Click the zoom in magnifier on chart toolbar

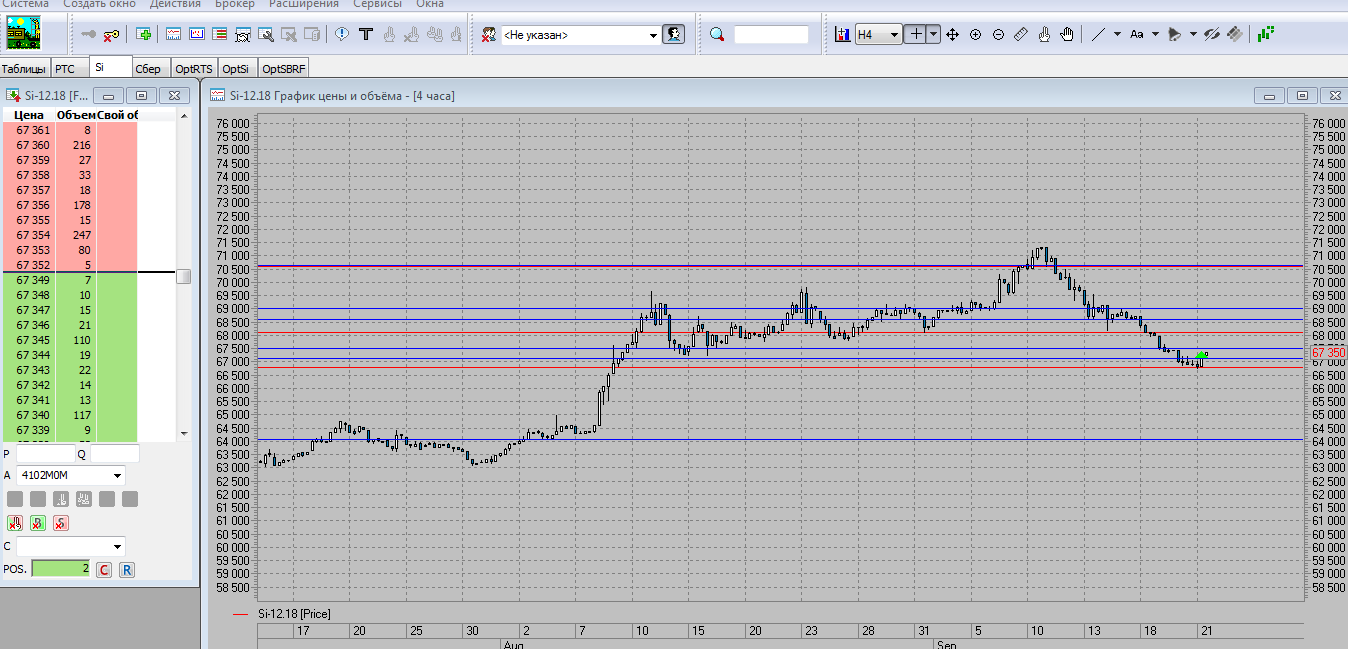(975, 35)
